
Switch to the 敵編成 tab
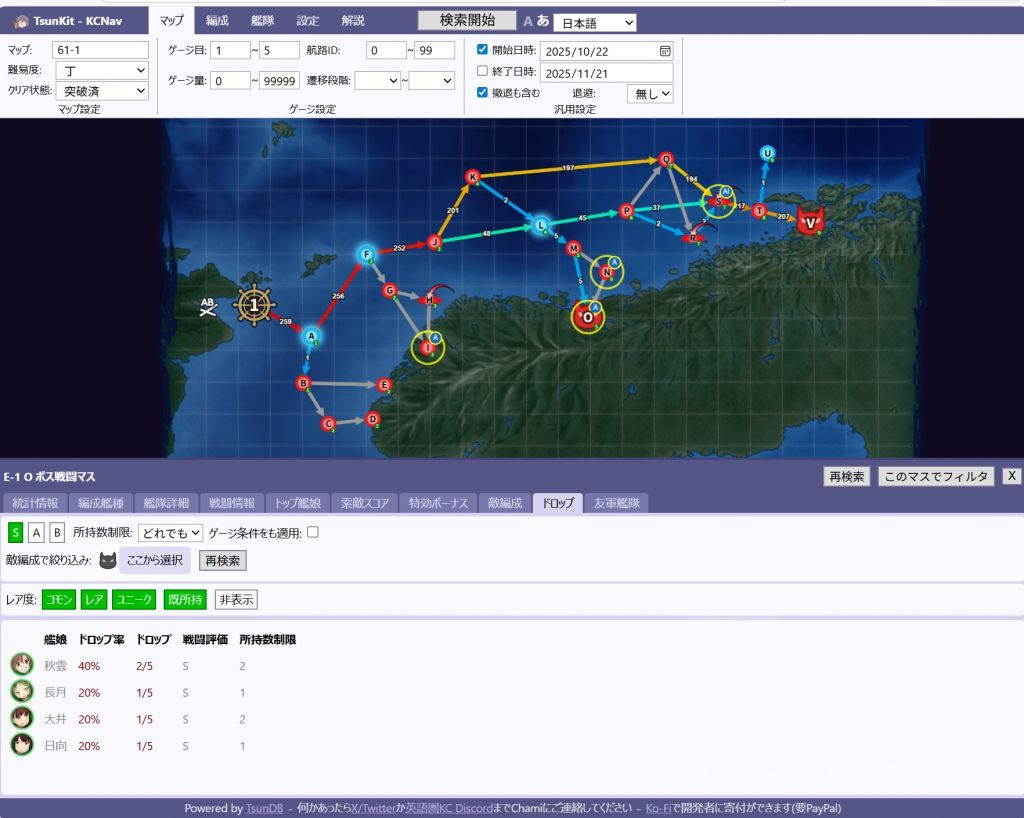coord(504,503)
